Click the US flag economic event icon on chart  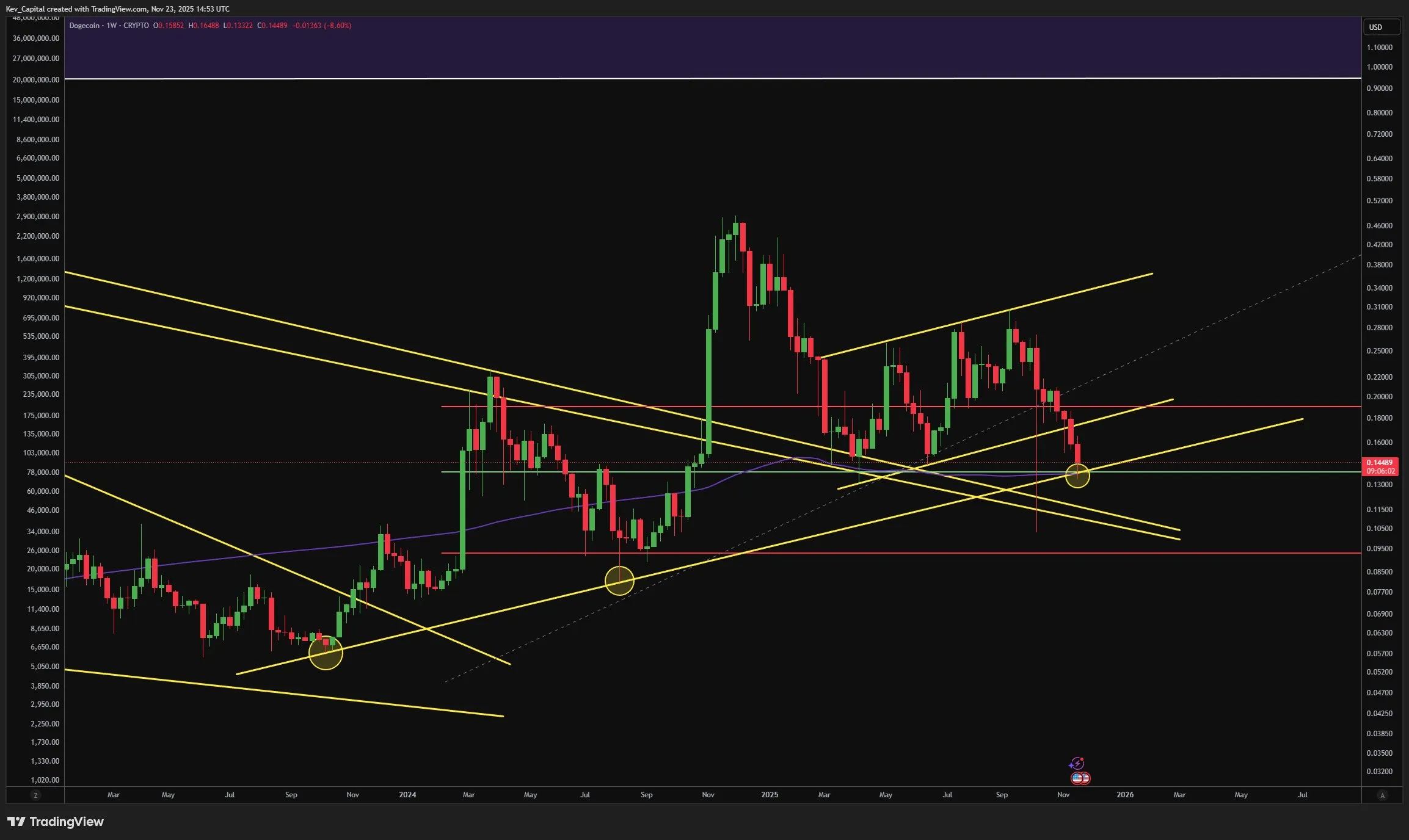pyautogui.click(x=1076, y=778)
